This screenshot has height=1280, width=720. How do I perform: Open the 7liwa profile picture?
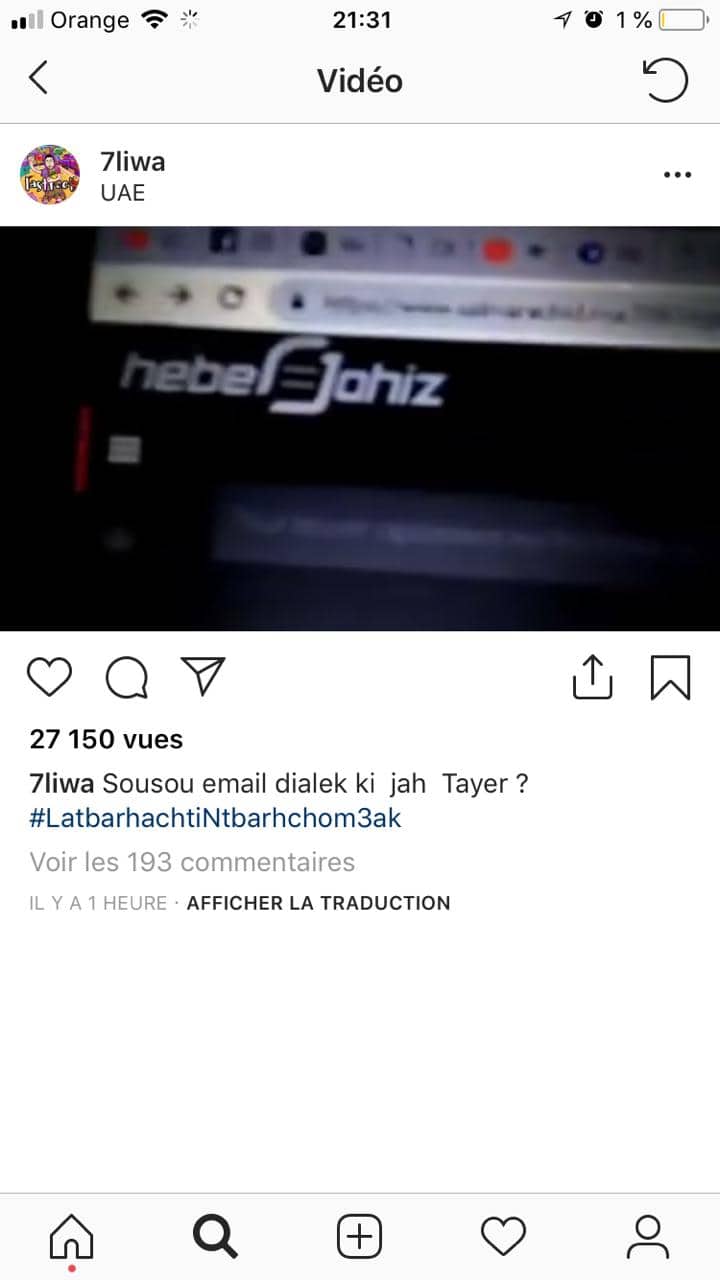pos(50,175)
